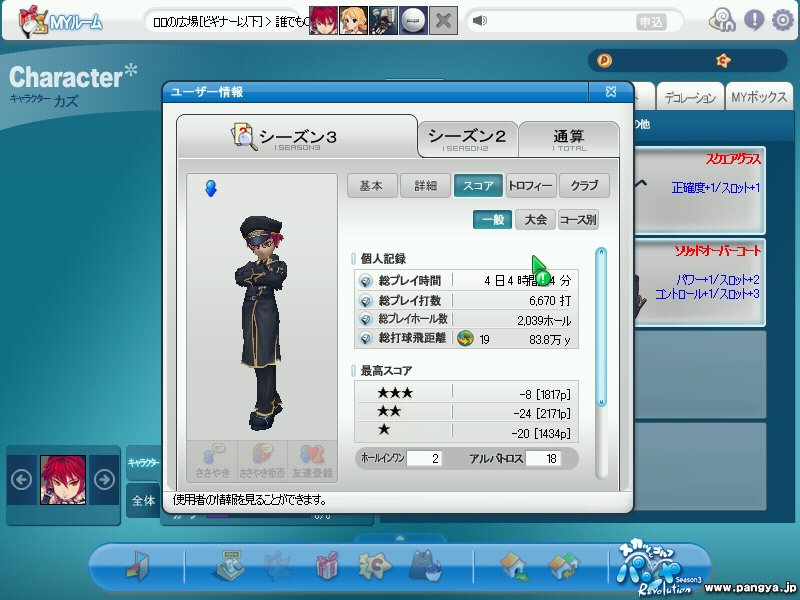800x600 pixels.
Task: Click the two-star score -24 [2171p]
Action: tap(542, 413)
